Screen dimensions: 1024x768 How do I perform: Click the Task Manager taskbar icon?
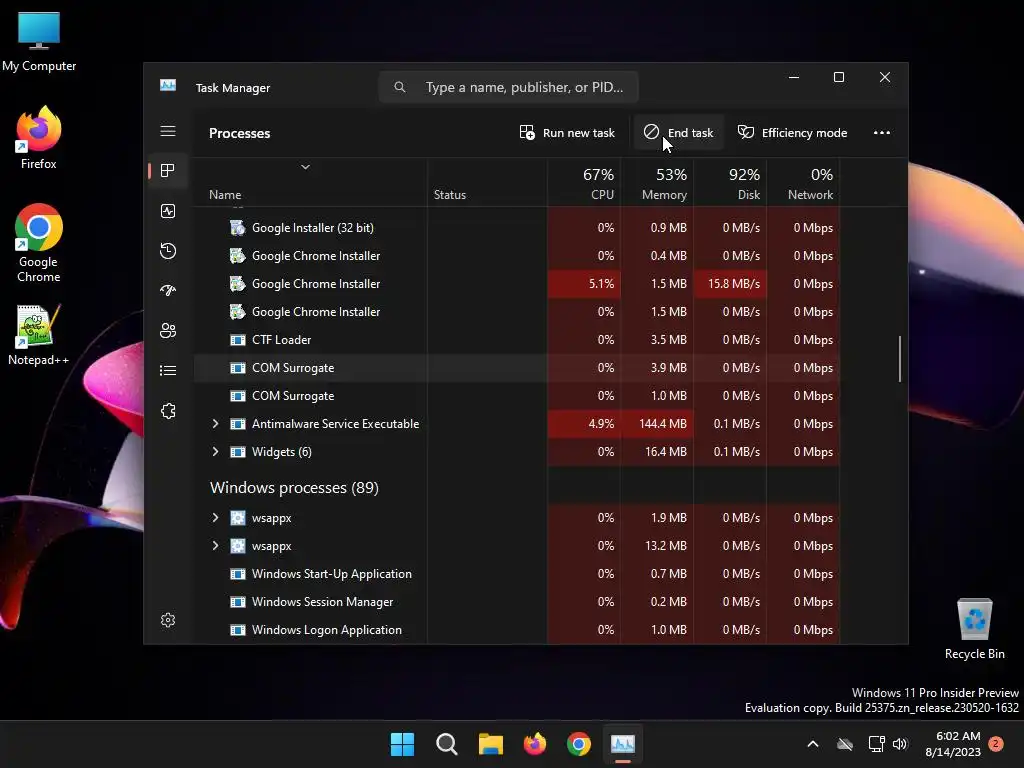coord(623,744)
